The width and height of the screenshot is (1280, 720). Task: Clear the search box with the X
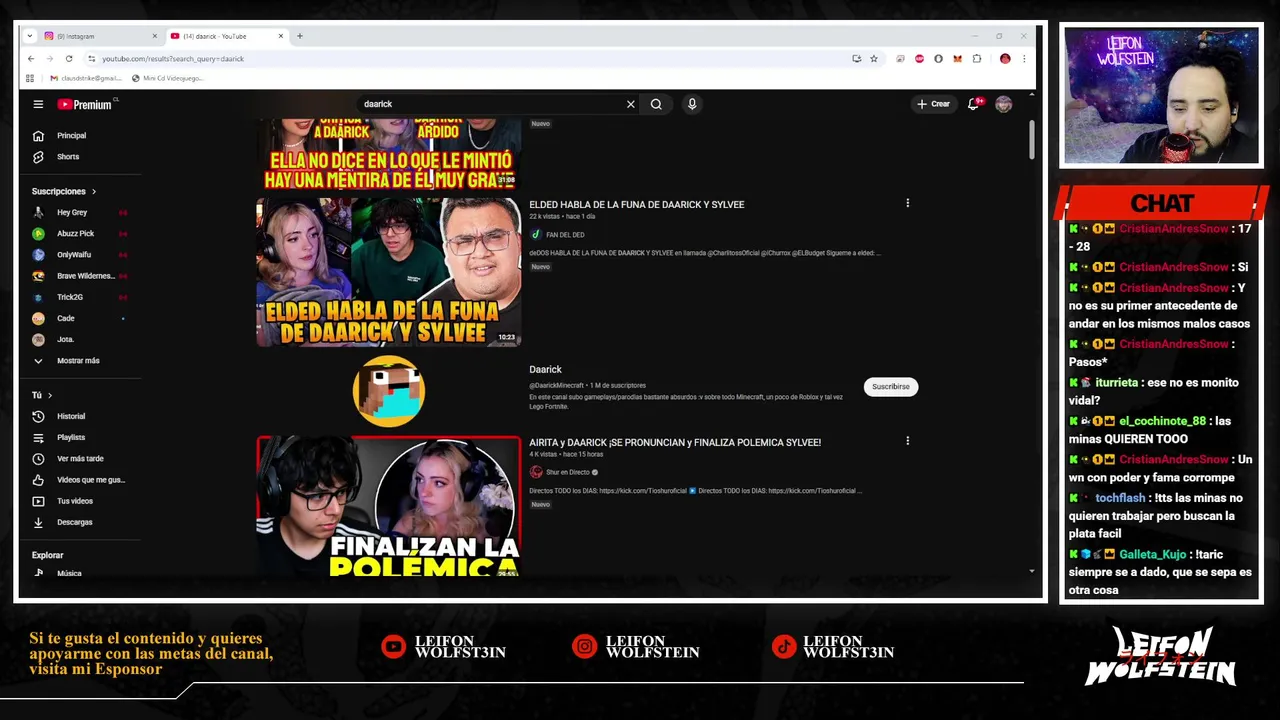point(630,104)
